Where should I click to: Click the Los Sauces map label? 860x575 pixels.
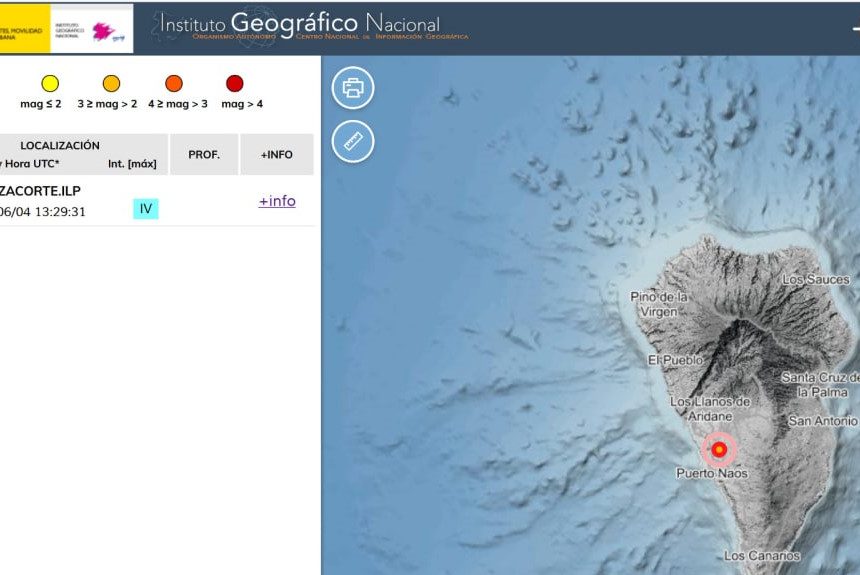point(816,279)
